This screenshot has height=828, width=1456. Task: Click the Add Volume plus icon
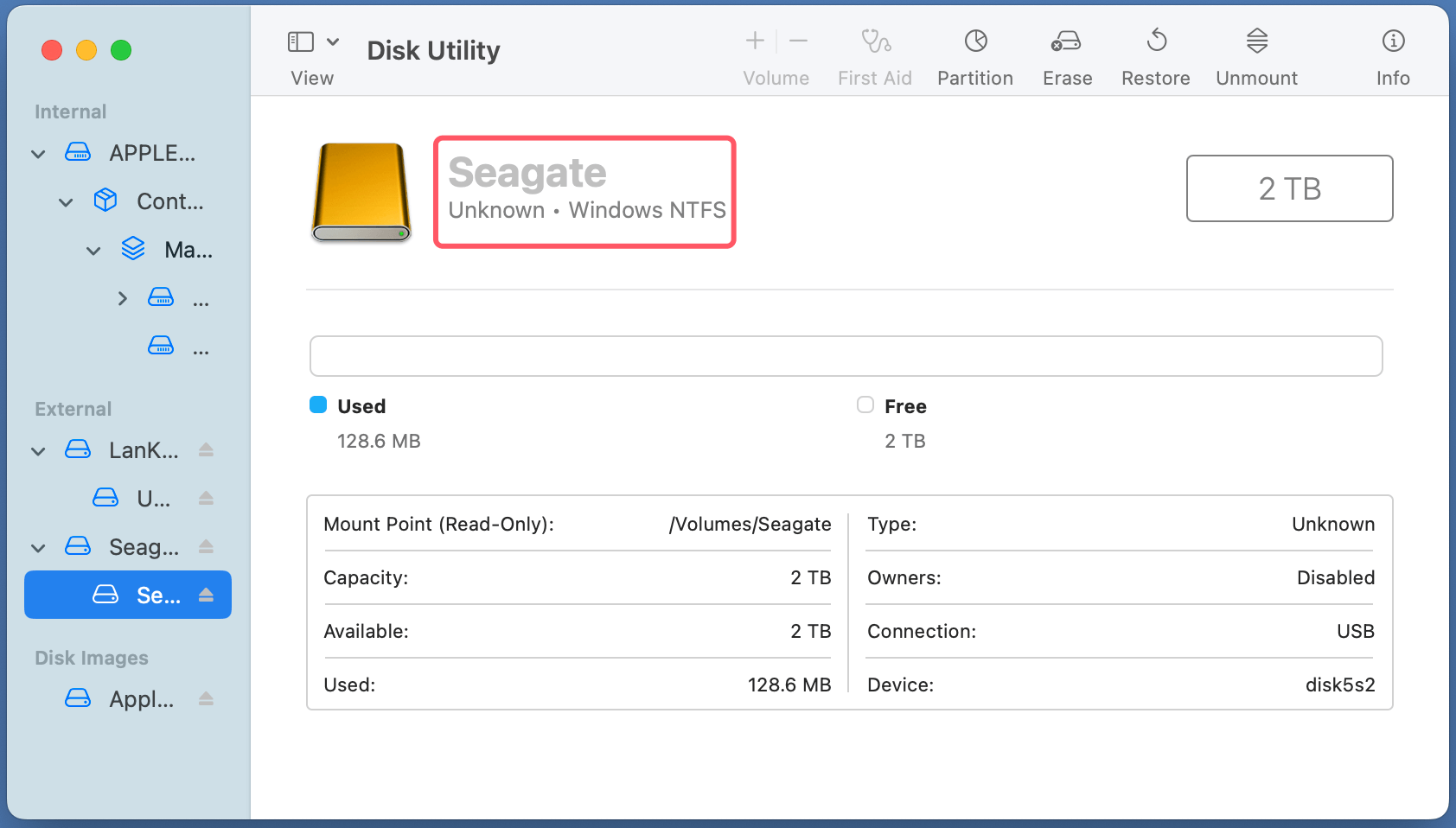754,41
